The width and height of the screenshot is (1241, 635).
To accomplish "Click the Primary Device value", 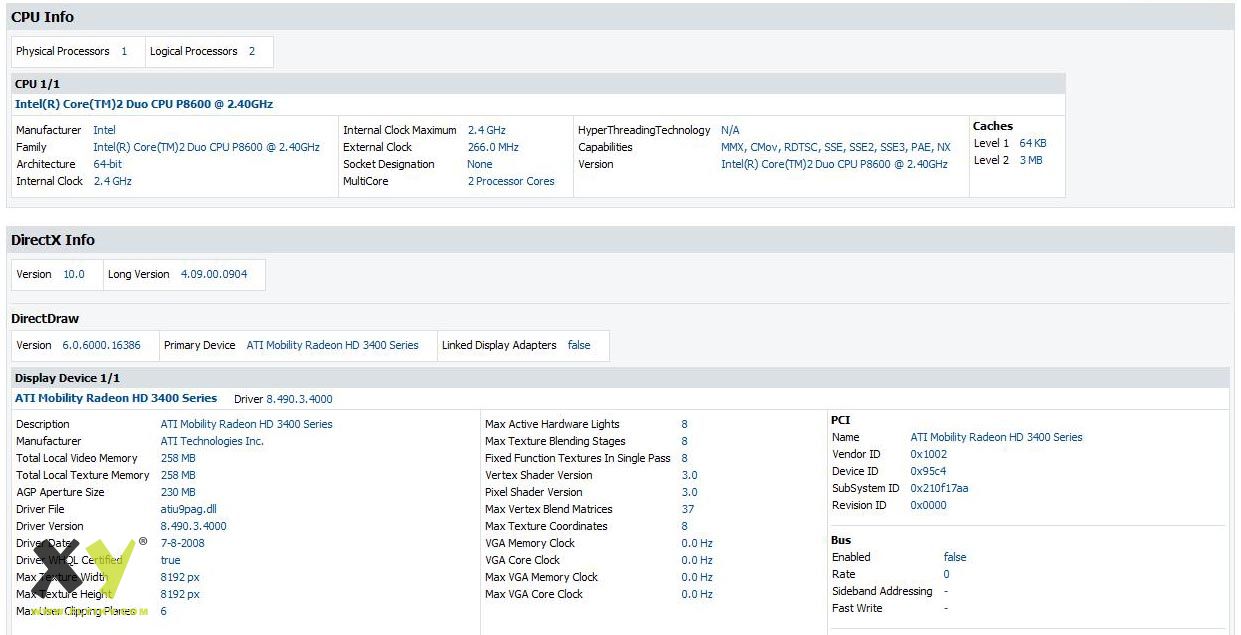I will 333,345.
